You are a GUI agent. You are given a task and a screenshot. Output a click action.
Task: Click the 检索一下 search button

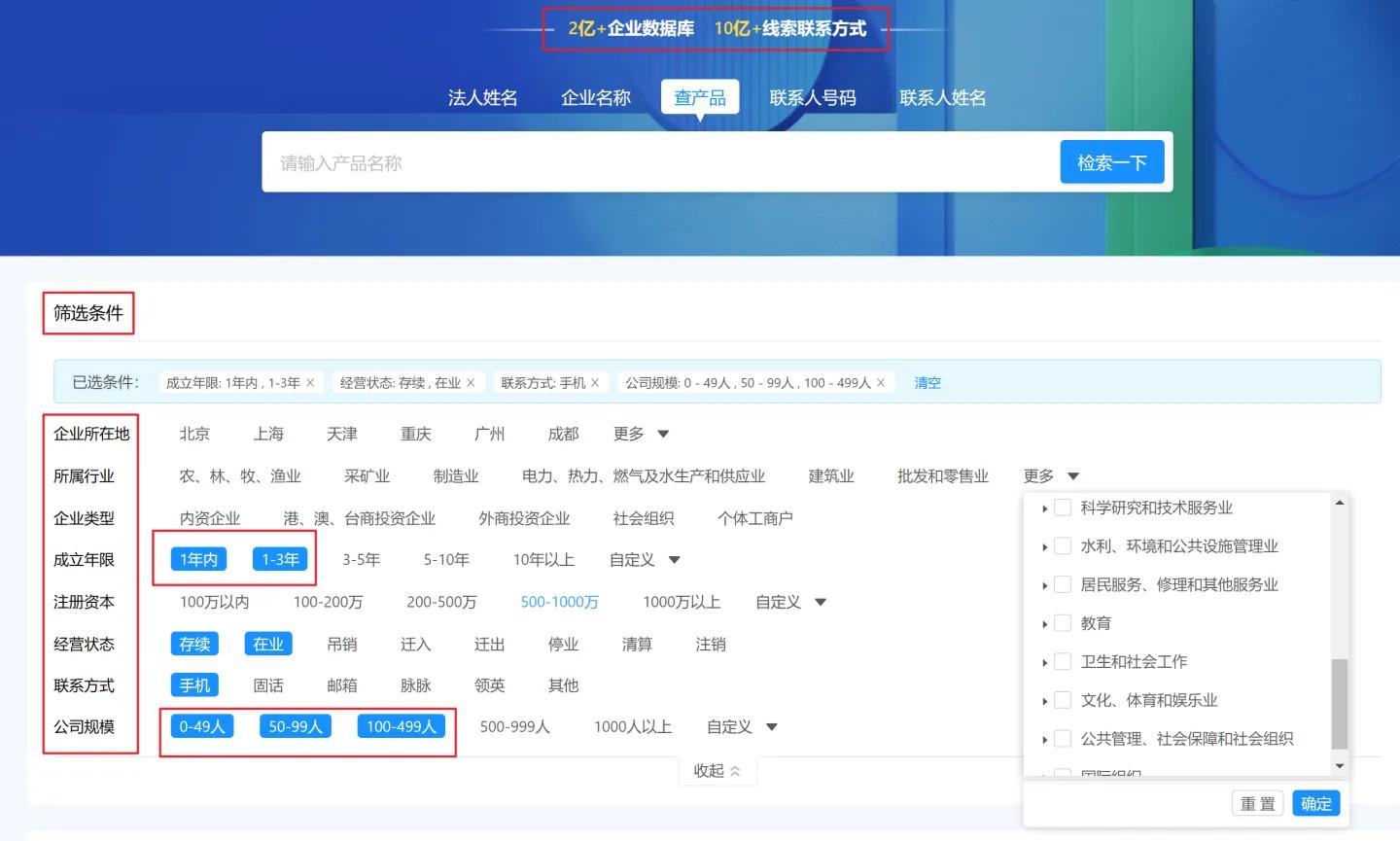pyautogui.click(x=1111, y=161)
